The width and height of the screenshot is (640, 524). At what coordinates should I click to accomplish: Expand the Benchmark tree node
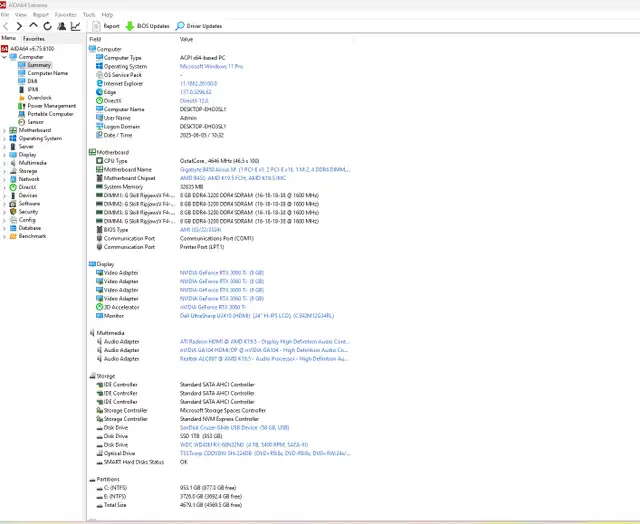[x=4, y=237]
